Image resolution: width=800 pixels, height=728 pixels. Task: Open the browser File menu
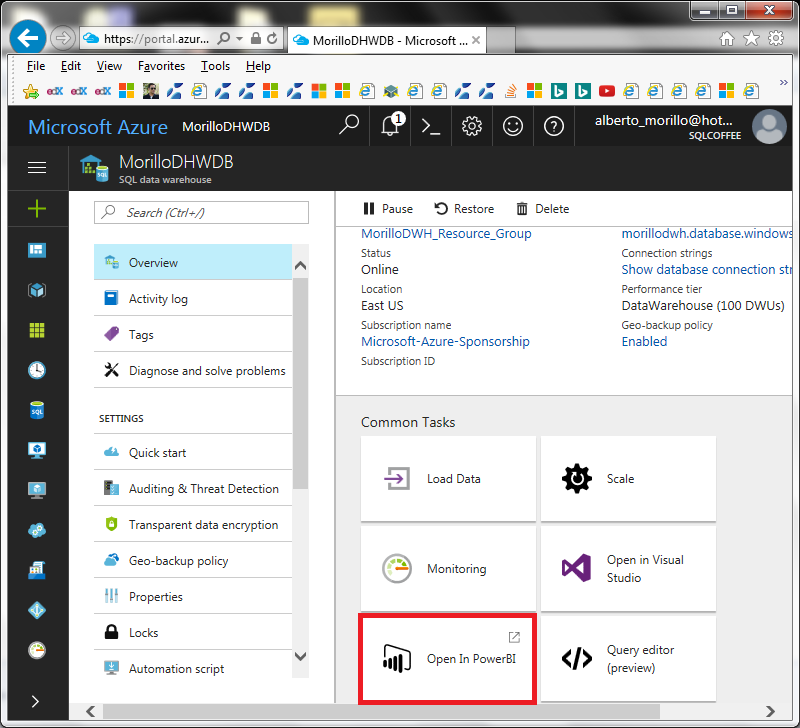[x=36, y=66]
